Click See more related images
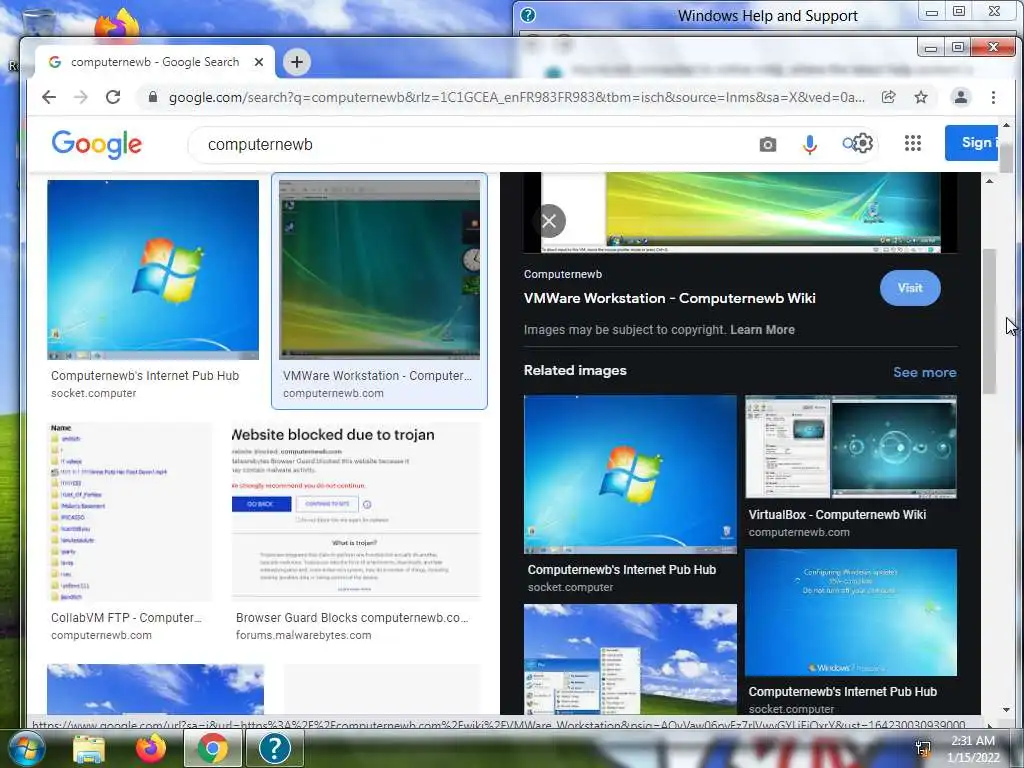The image size is (1024, 768). pos(925,372)
